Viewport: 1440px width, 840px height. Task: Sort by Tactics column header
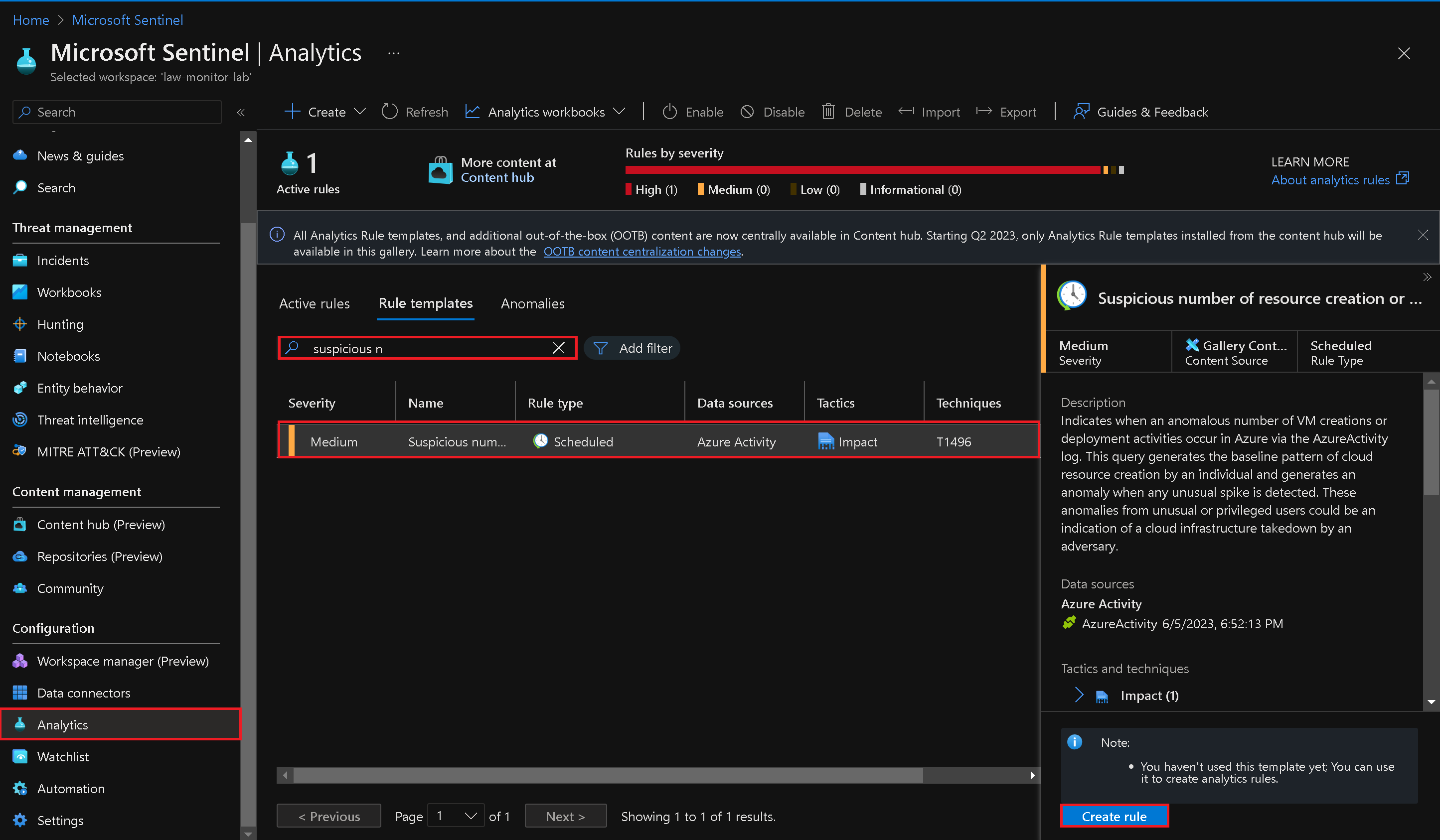pos(835,403)
